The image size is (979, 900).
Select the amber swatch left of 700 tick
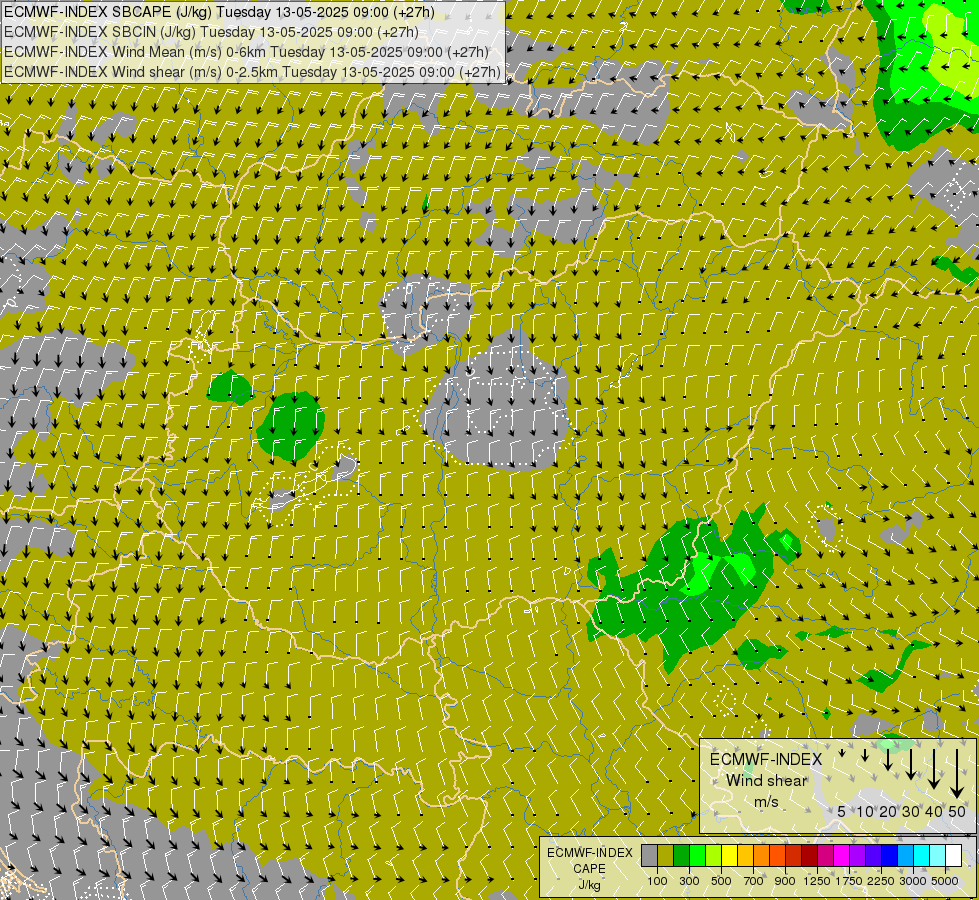[x=745, y=855]
